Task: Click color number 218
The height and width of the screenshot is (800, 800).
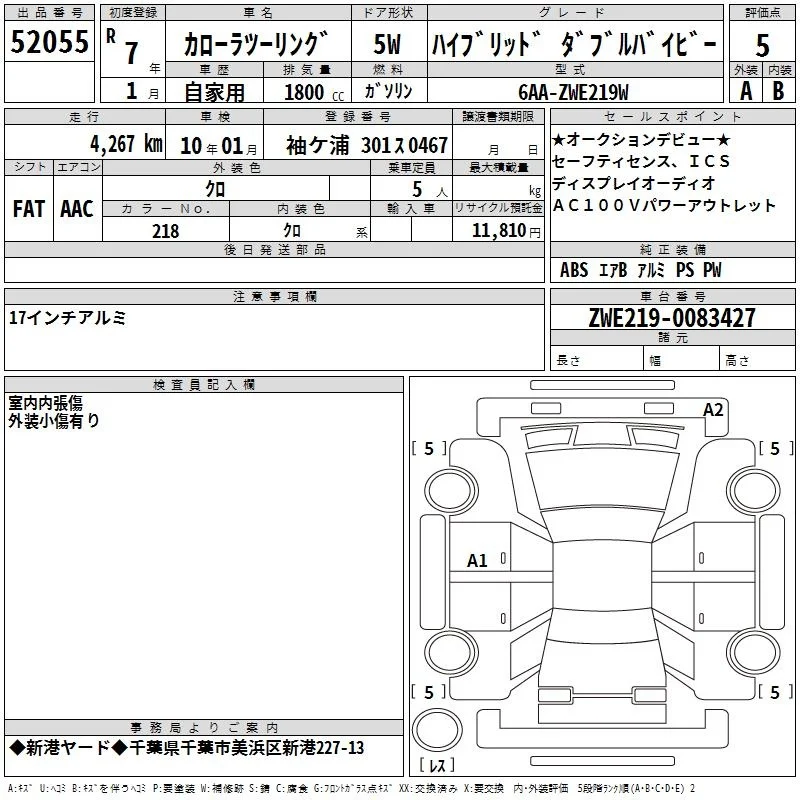Action: tap(165, 231)
